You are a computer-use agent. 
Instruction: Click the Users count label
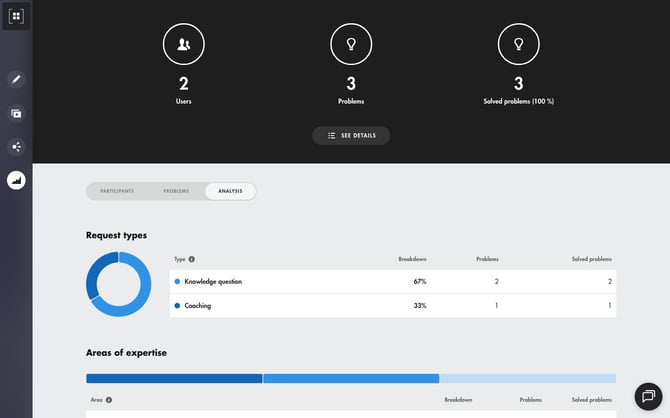tap(184, 101)
